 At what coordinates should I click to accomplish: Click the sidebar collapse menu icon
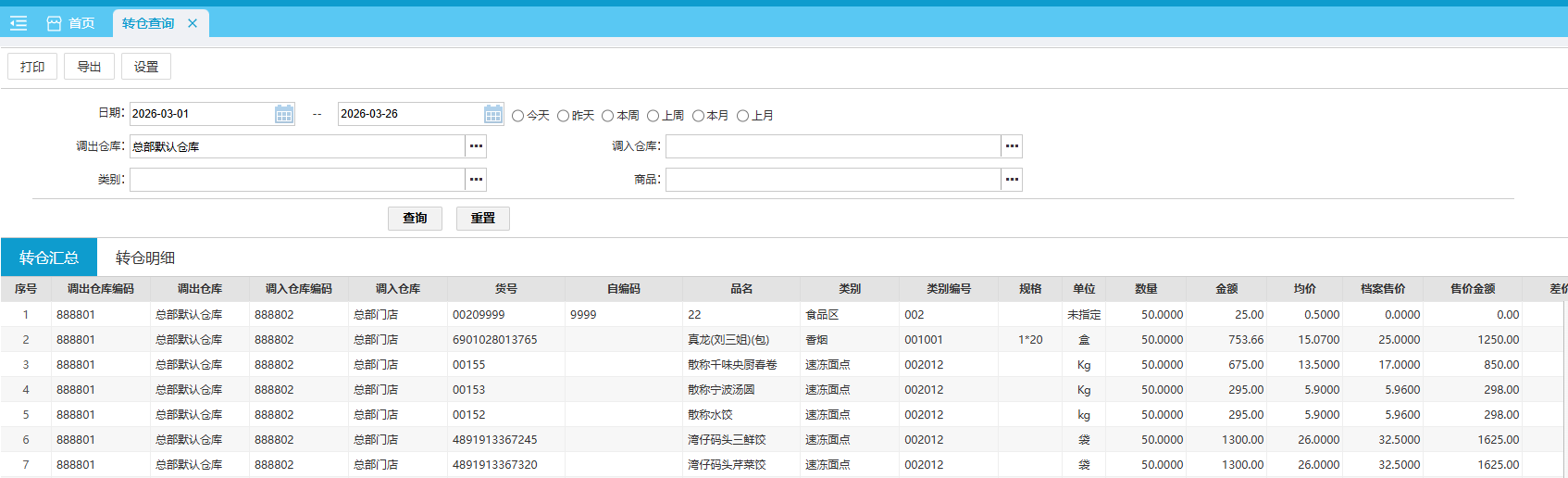[x=19, y=23]
